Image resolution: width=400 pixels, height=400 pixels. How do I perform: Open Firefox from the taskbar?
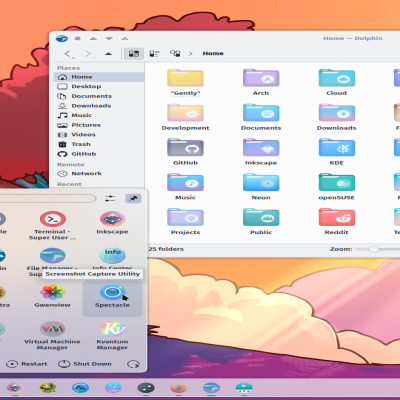(179, 388)
